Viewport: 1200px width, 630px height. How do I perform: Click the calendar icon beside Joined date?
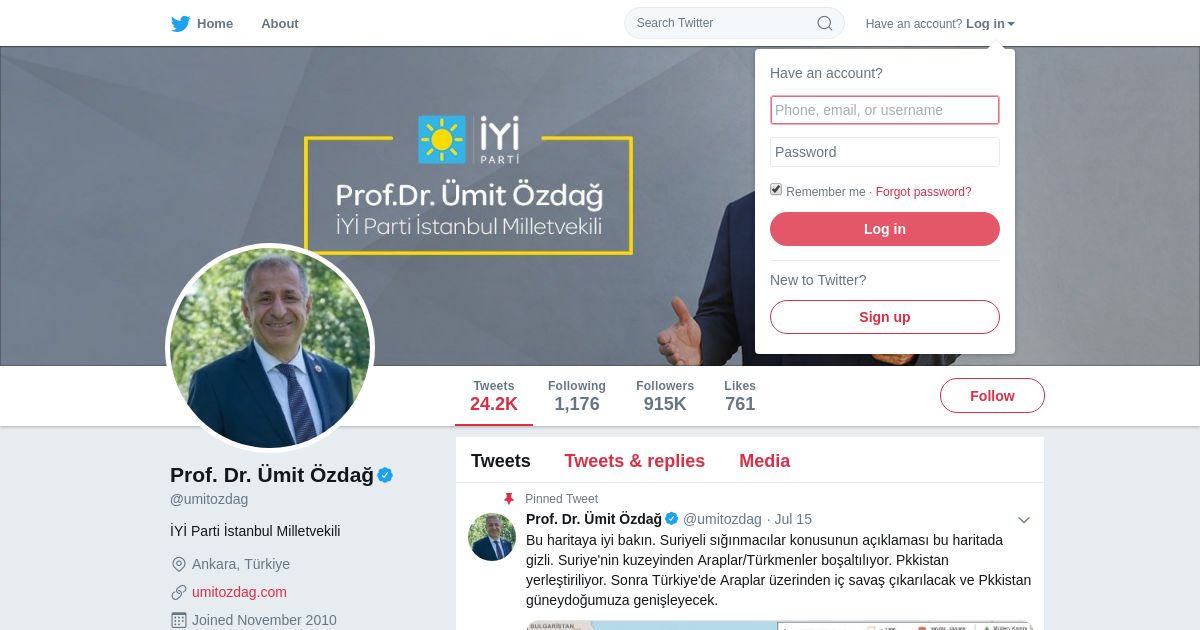pyautogui.click(x=179, y=620)
